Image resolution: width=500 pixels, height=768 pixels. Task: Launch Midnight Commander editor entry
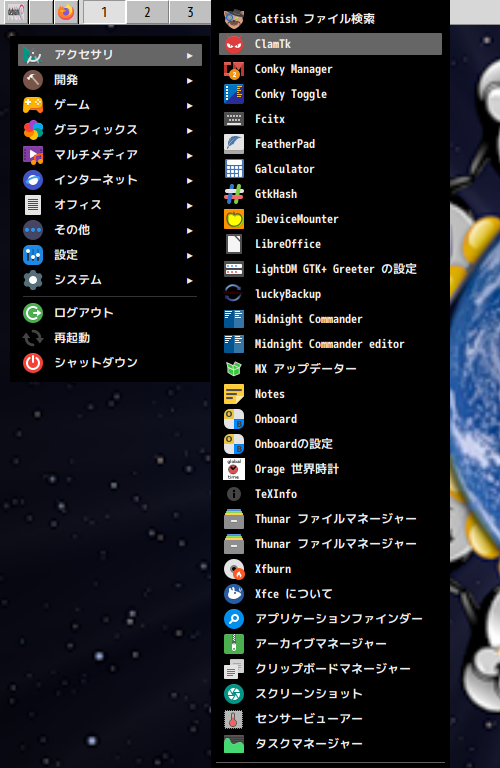click(x=330, y=344)
